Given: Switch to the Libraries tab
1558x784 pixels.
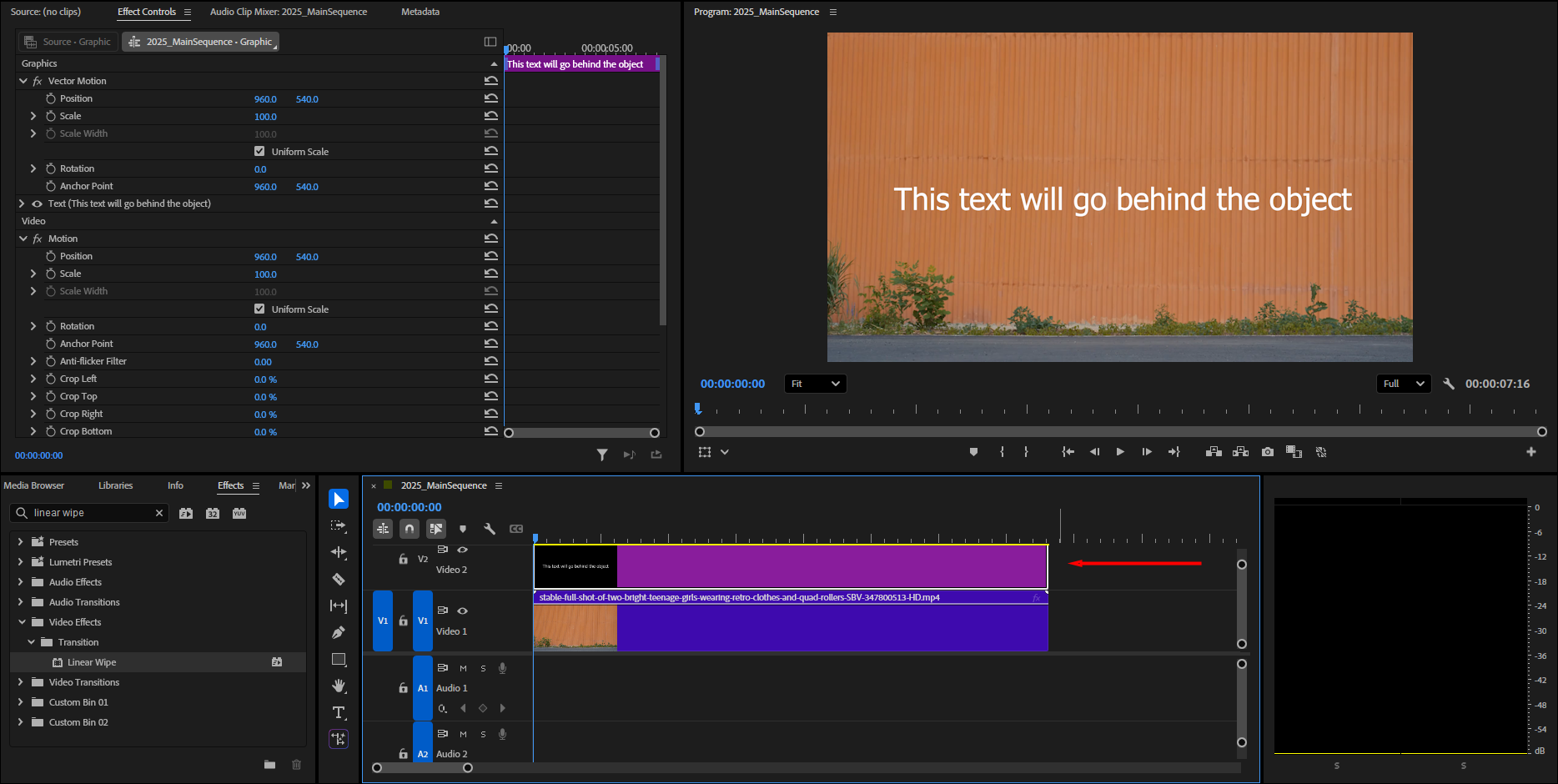Looking at the screenshot, I should coord(115,485).
